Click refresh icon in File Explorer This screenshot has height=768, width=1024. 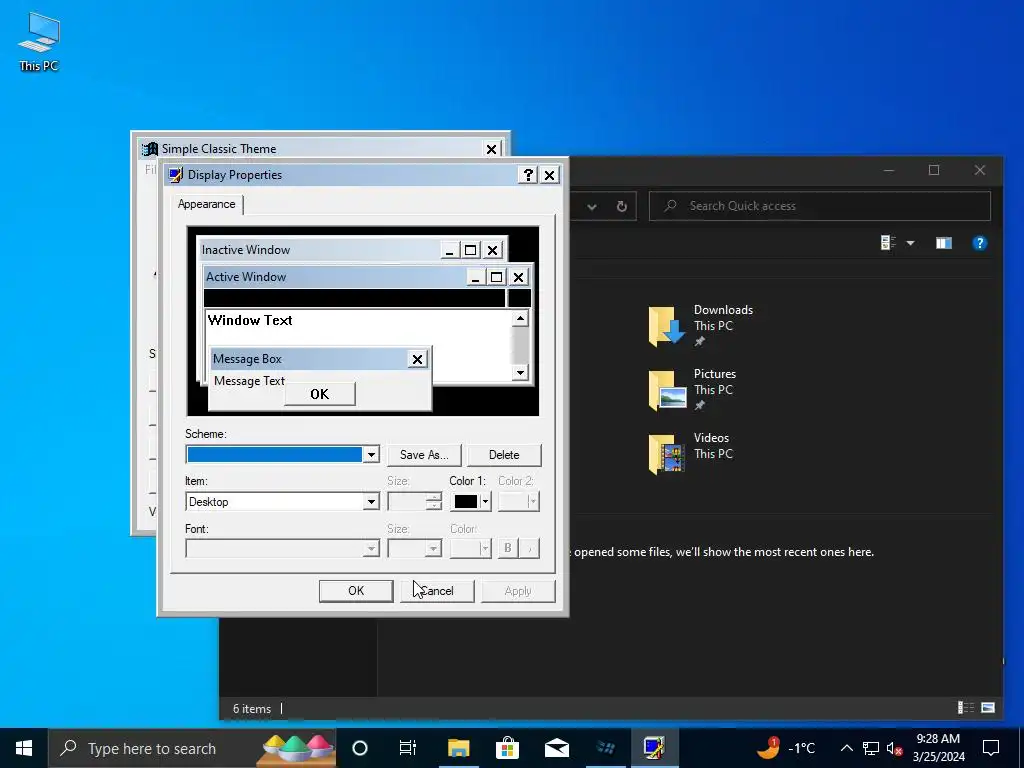622,206
